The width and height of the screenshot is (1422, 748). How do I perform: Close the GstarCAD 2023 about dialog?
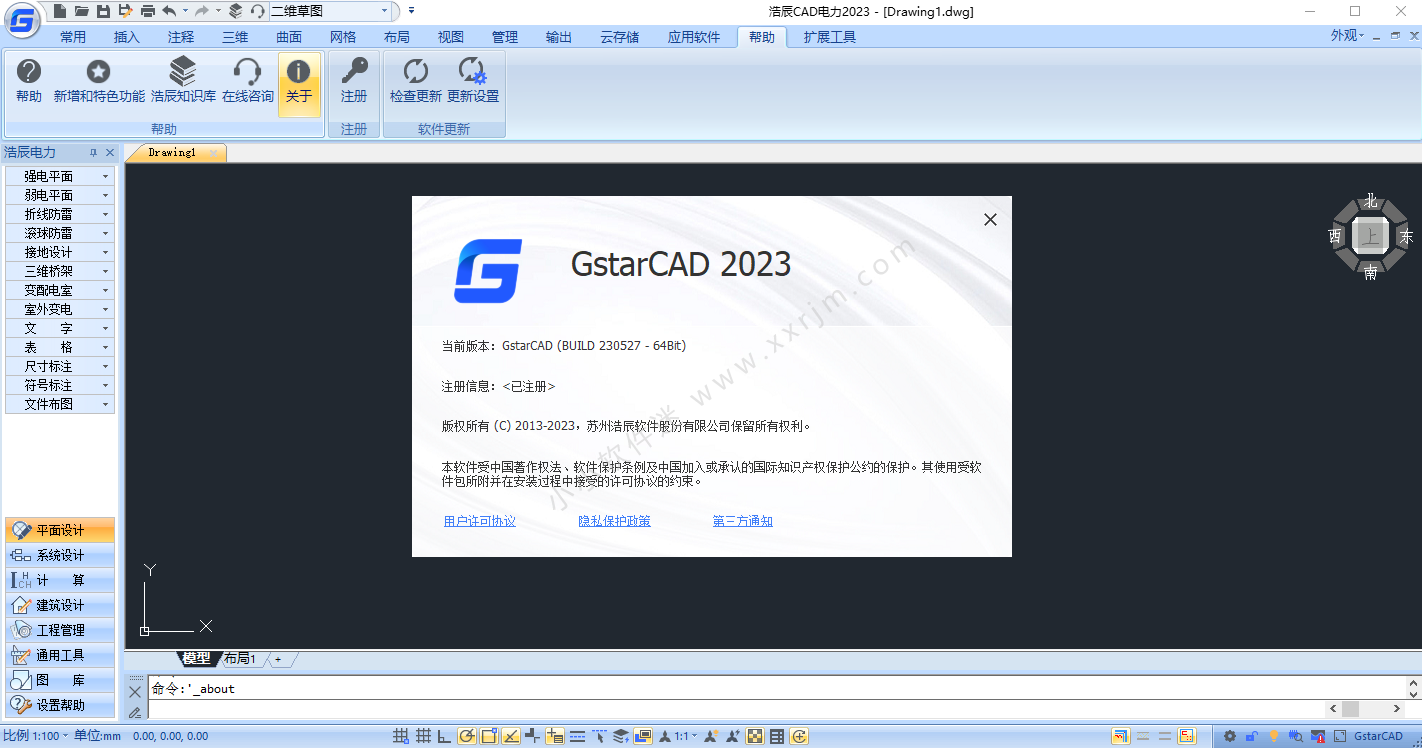point(990,220)
